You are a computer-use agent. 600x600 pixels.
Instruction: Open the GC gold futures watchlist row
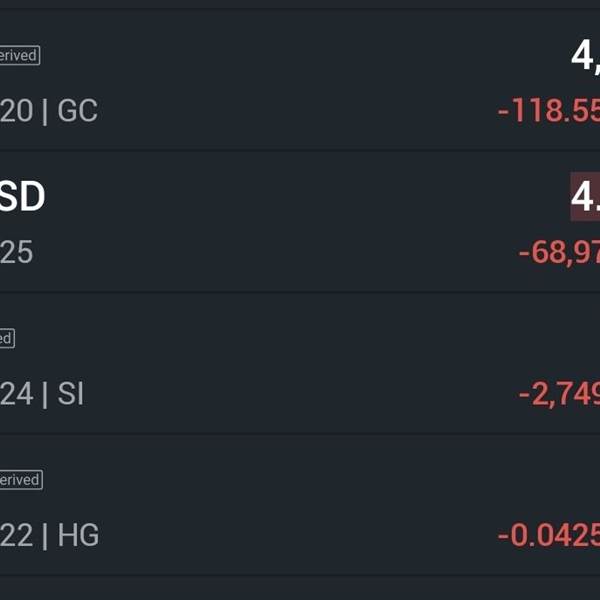[300, 82]
